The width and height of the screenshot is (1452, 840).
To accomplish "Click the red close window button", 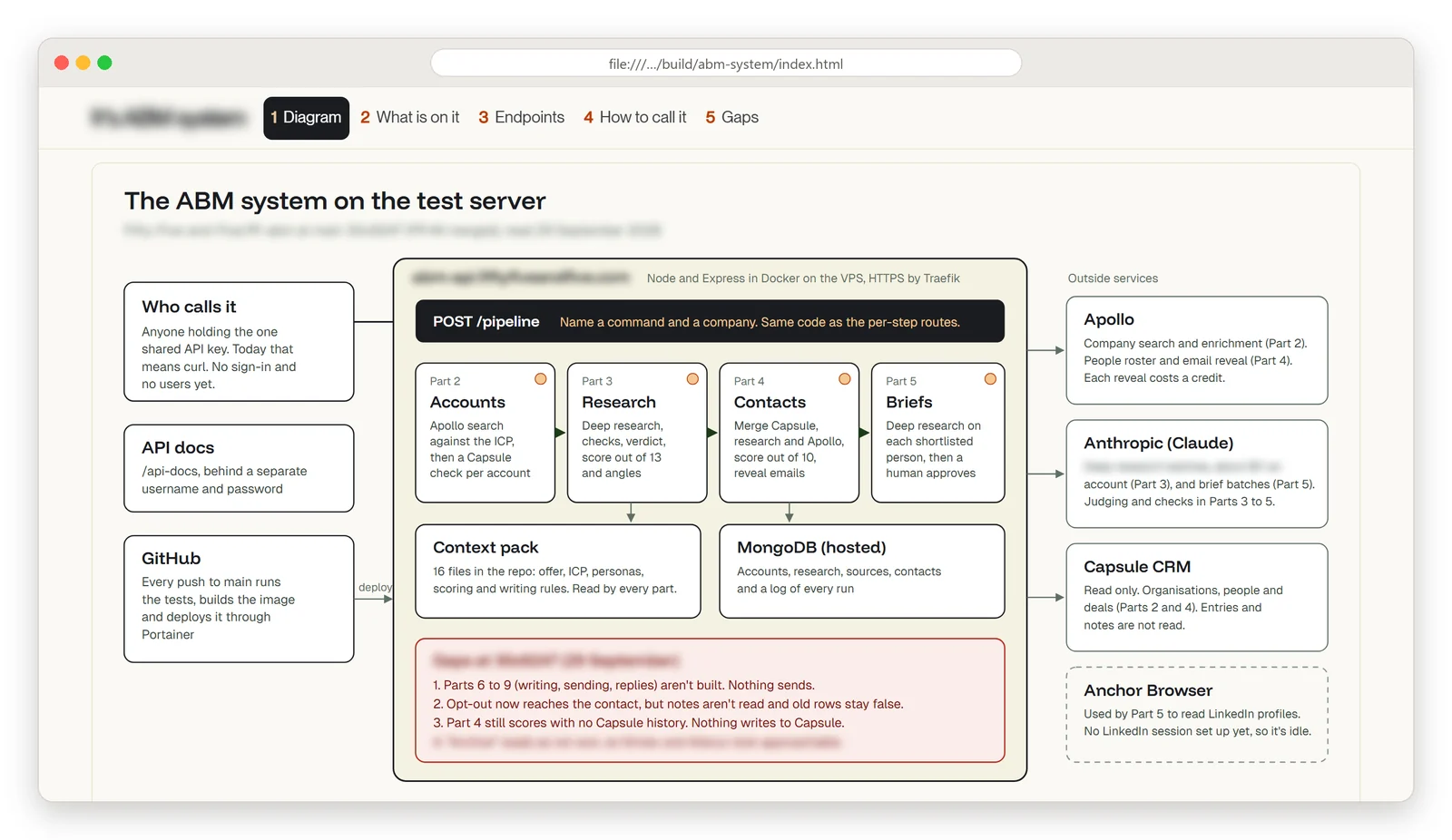I will click(x=62, y=63).
